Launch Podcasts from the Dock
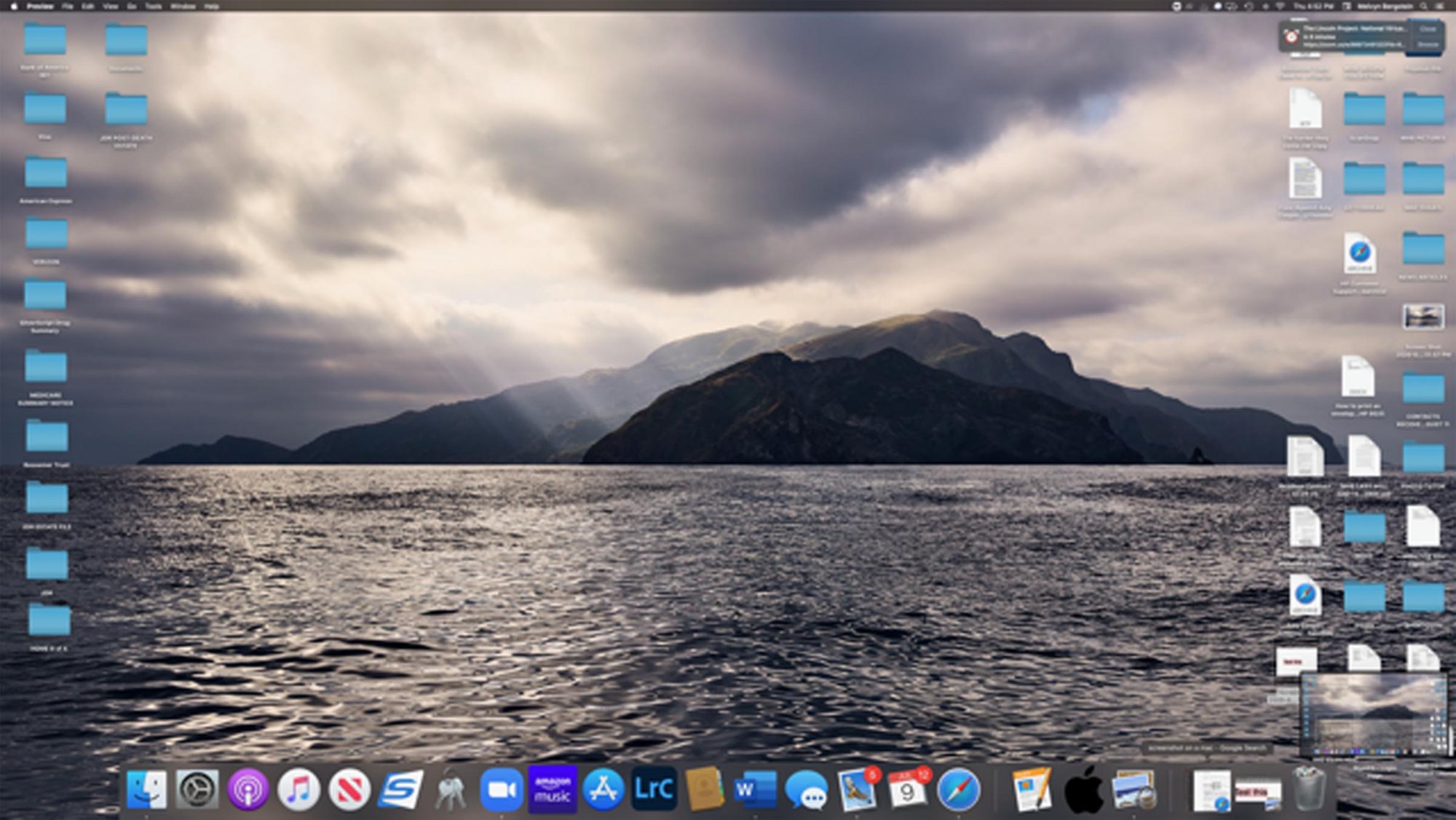 (248, 789)
